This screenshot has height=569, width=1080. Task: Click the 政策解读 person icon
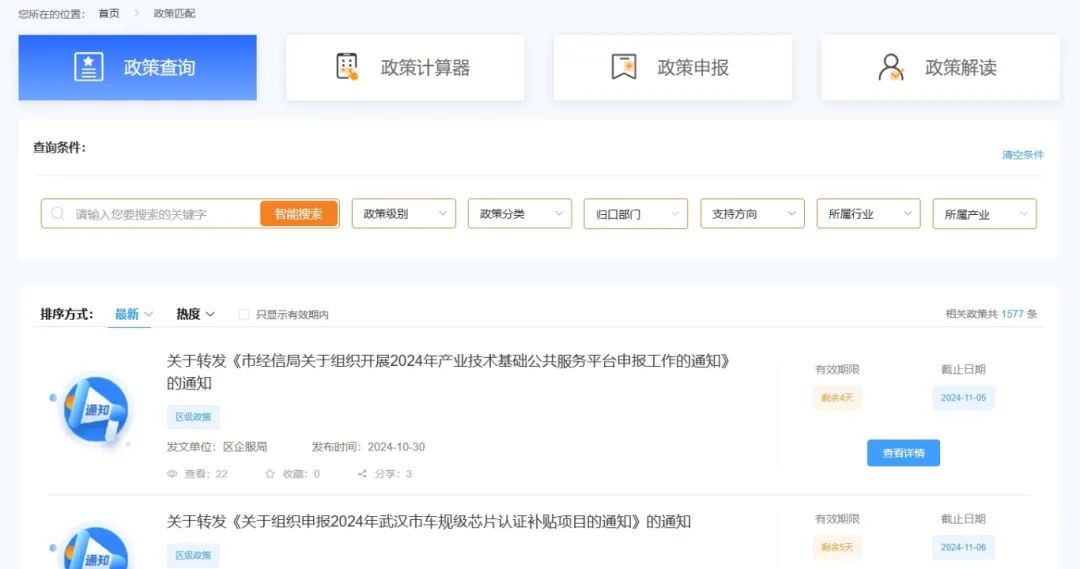pyautogui.click(x=891, y=68)
